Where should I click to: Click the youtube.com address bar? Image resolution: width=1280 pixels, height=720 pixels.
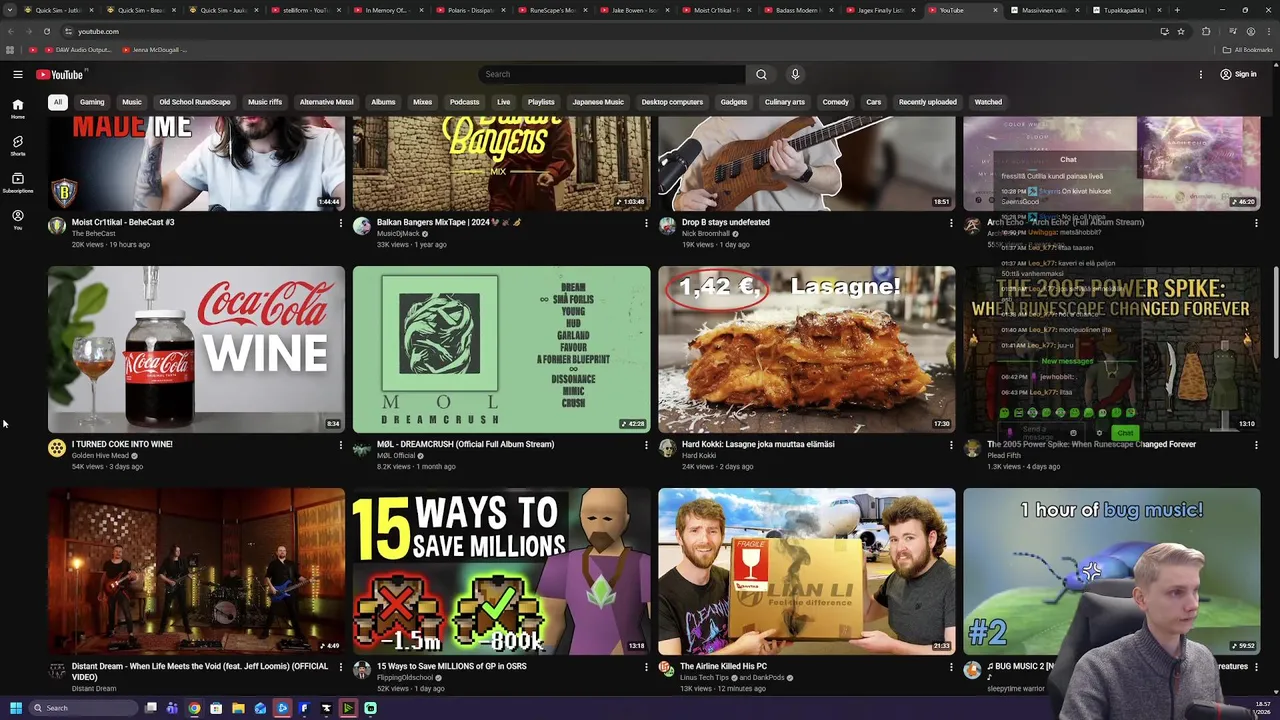point(610,31)
